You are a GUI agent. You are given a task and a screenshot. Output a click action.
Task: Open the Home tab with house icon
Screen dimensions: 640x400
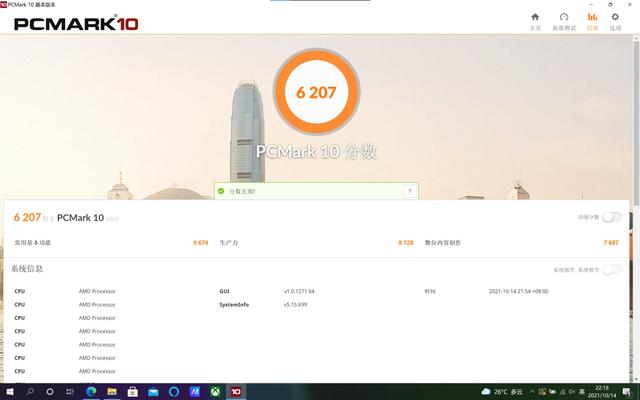pyautogui.click(x=535, y=22)
